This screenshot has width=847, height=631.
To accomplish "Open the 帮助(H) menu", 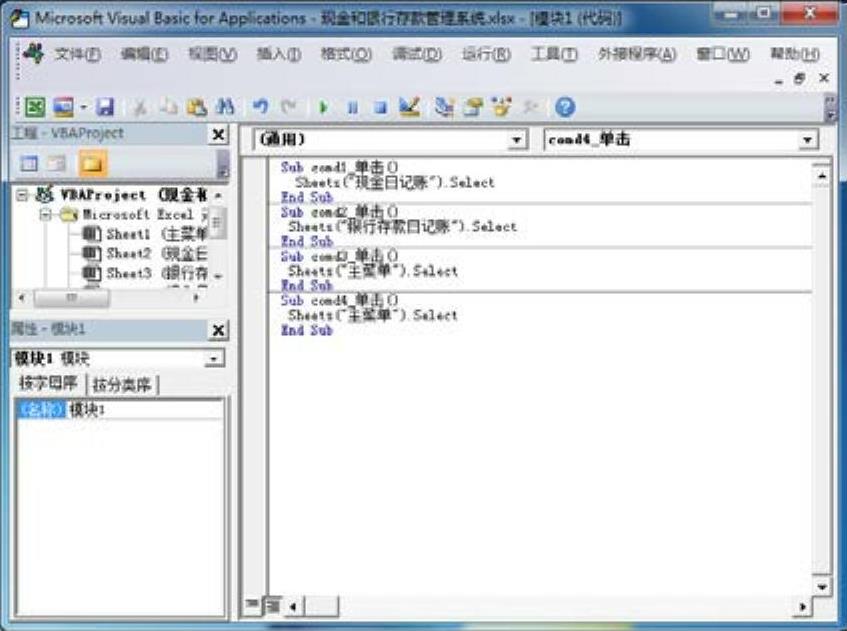I will 795,54.
